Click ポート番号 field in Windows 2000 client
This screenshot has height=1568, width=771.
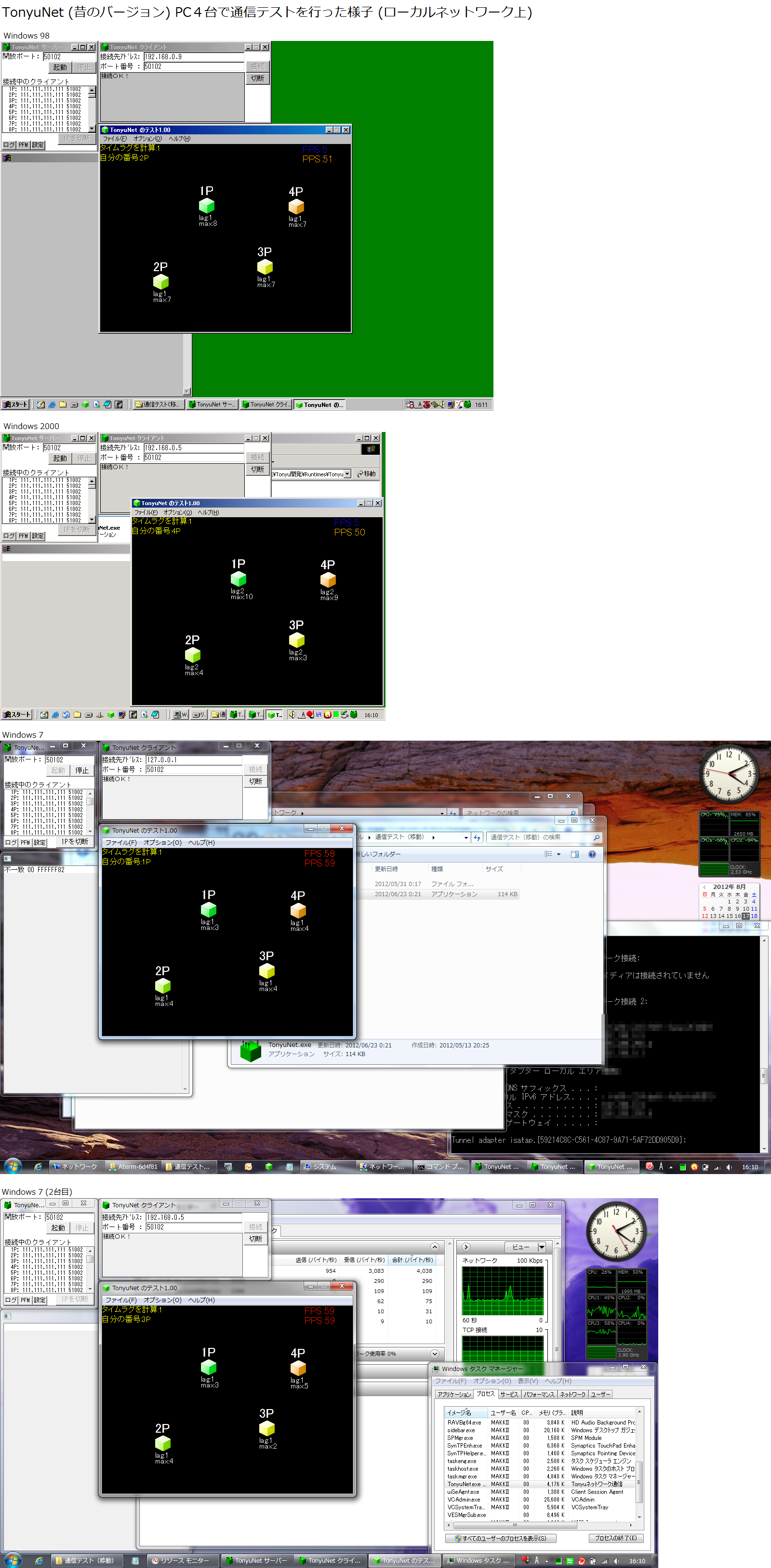[x=194, y=458]
